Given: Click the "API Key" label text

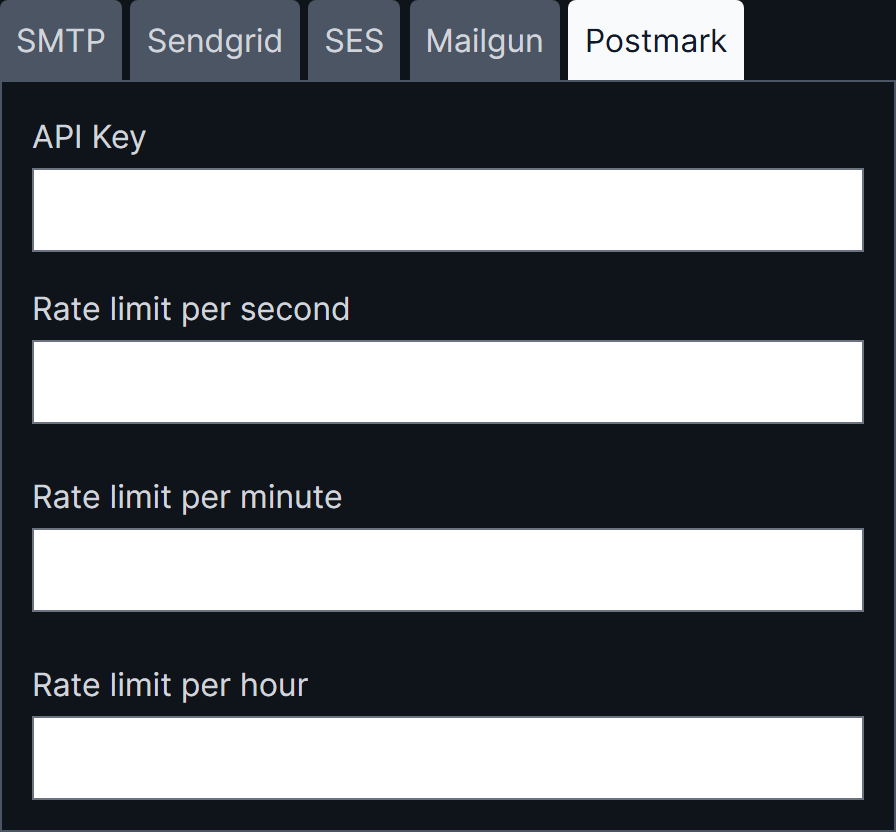Looking at the screenshot, I should point(89,137).
